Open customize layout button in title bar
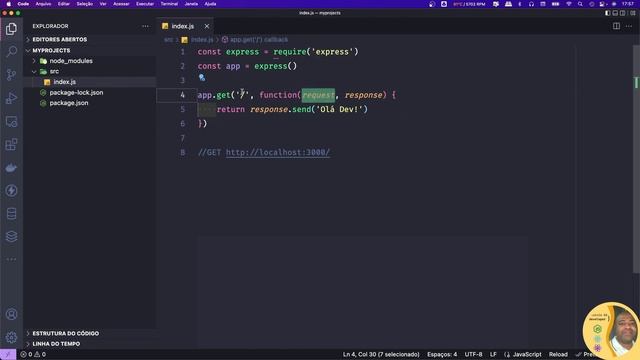Viewport: 640px width, 360px height. point(633,13)
